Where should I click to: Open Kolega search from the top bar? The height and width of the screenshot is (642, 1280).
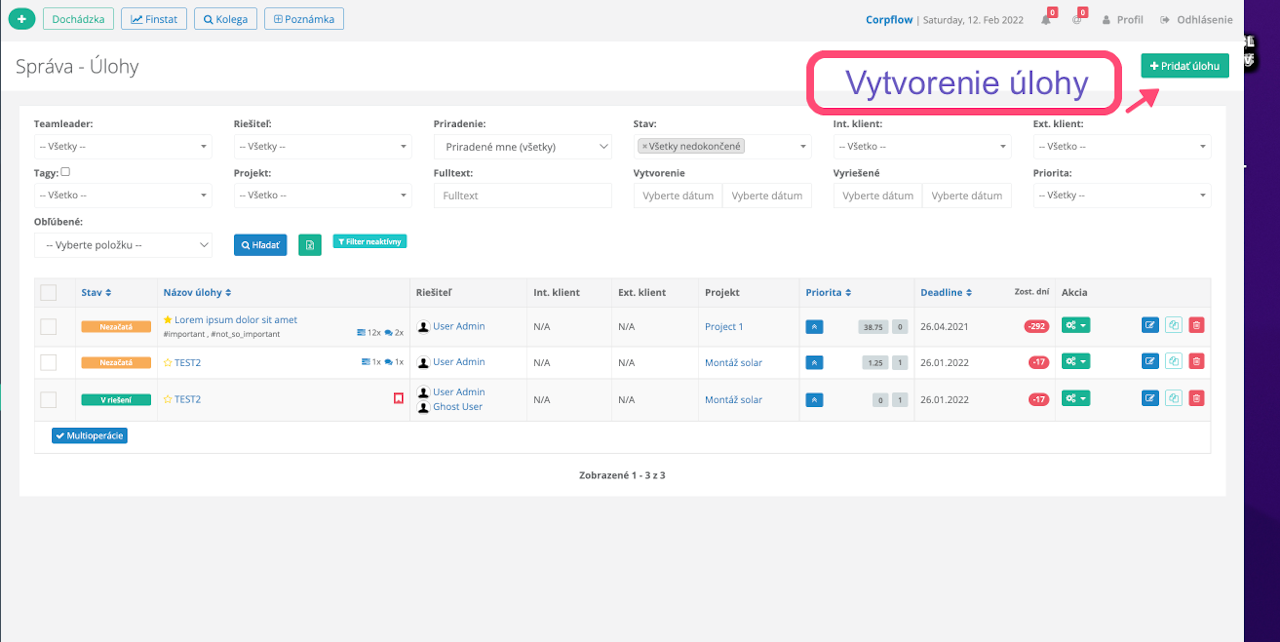click(x=225, y=18)
